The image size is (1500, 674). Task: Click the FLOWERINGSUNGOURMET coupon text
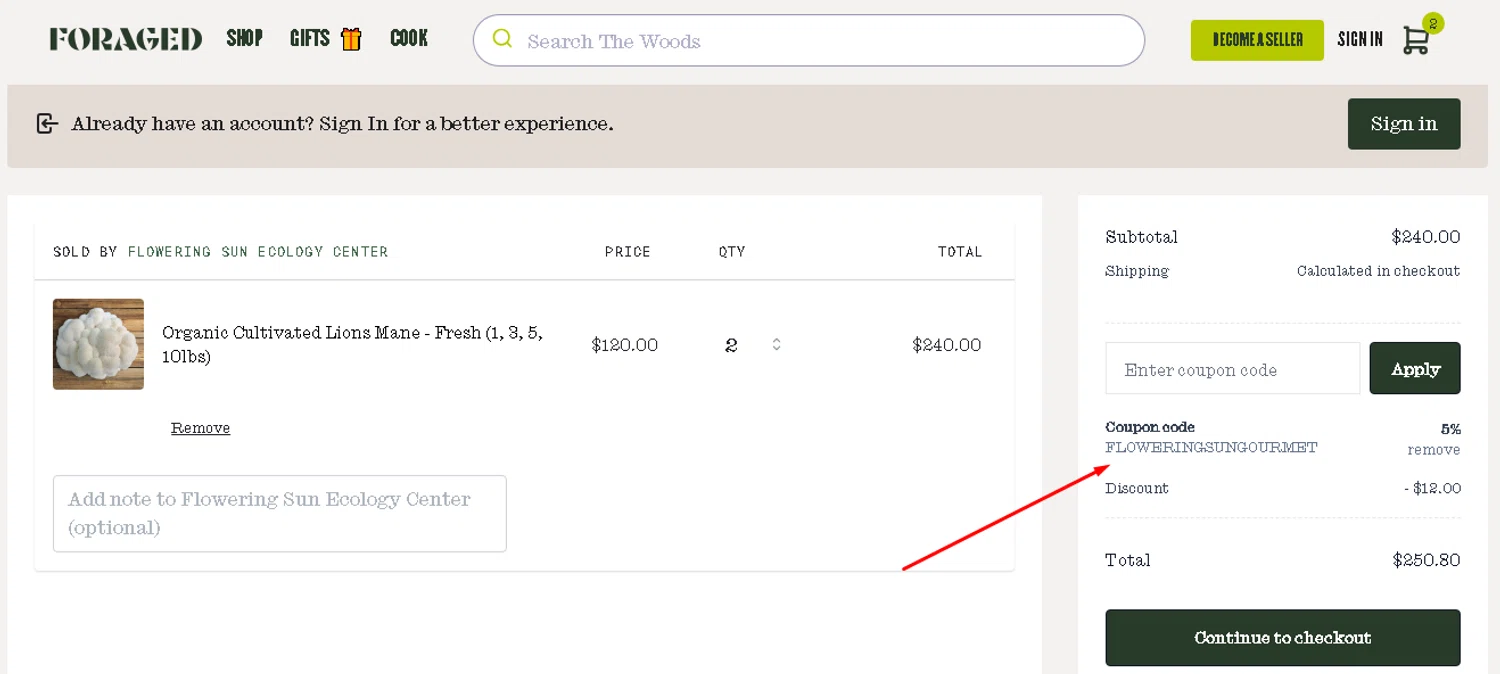point(1211,447)
